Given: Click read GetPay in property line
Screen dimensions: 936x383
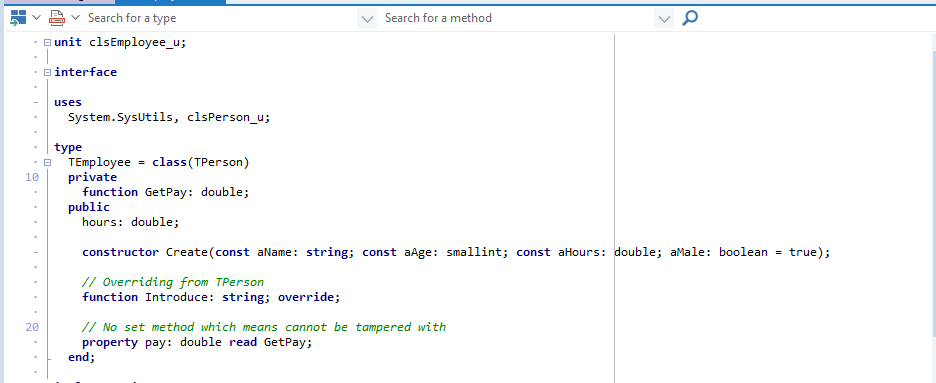Looking at the screenshot, I should click(267, 342).
